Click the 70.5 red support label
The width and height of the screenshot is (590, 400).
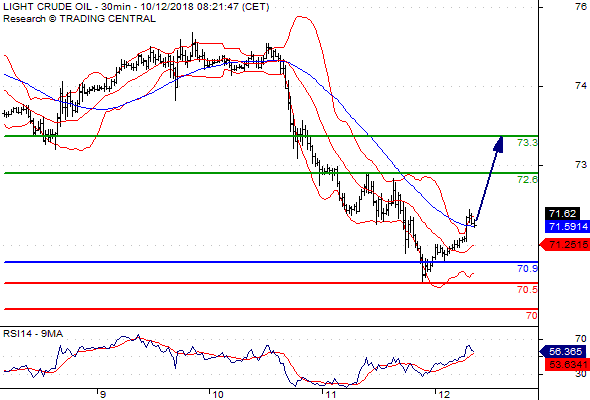[527, 290]
